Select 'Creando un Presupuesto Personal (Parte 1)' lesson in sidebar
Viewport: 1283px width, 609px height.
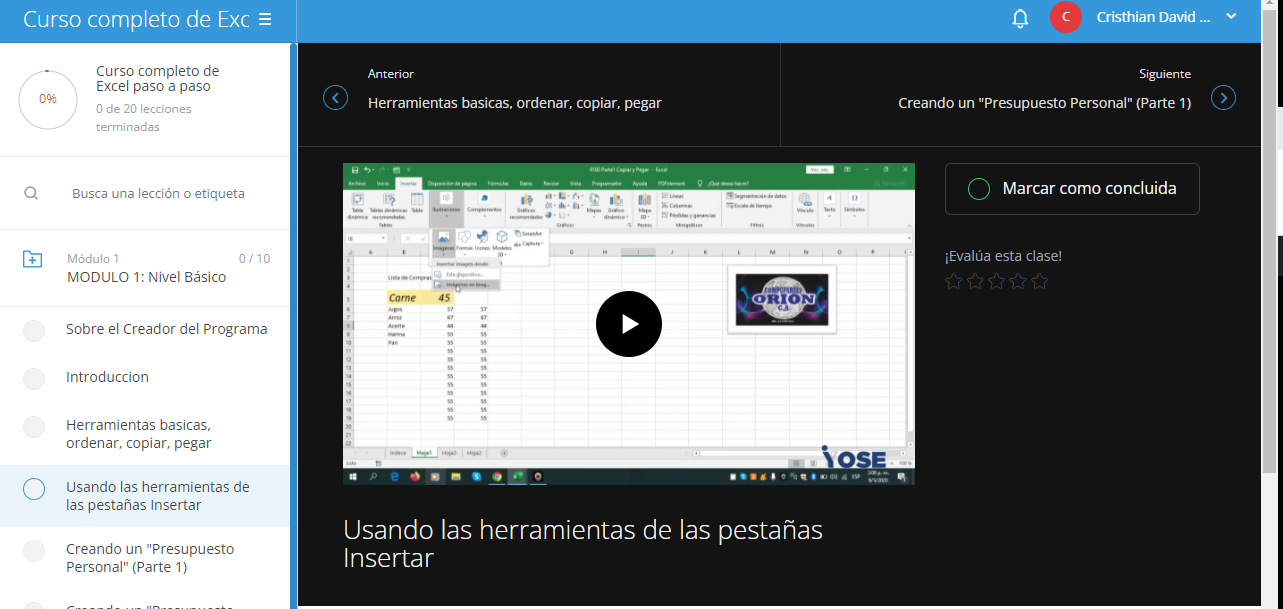[x=150, y=558]
